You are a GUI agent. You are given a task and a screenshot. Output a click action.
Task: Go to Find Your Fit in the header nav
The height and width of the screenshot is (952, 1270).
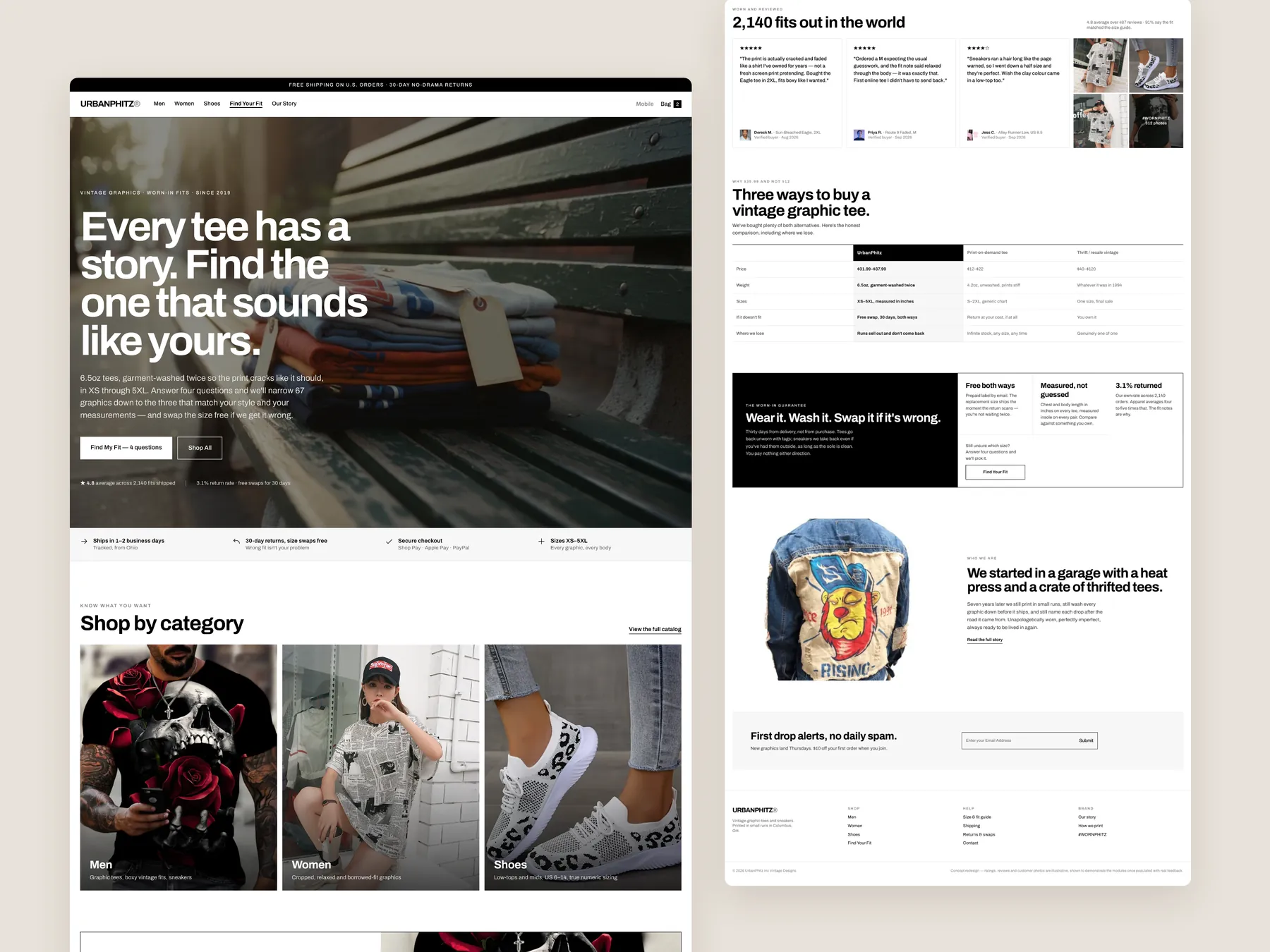[246, 104]
